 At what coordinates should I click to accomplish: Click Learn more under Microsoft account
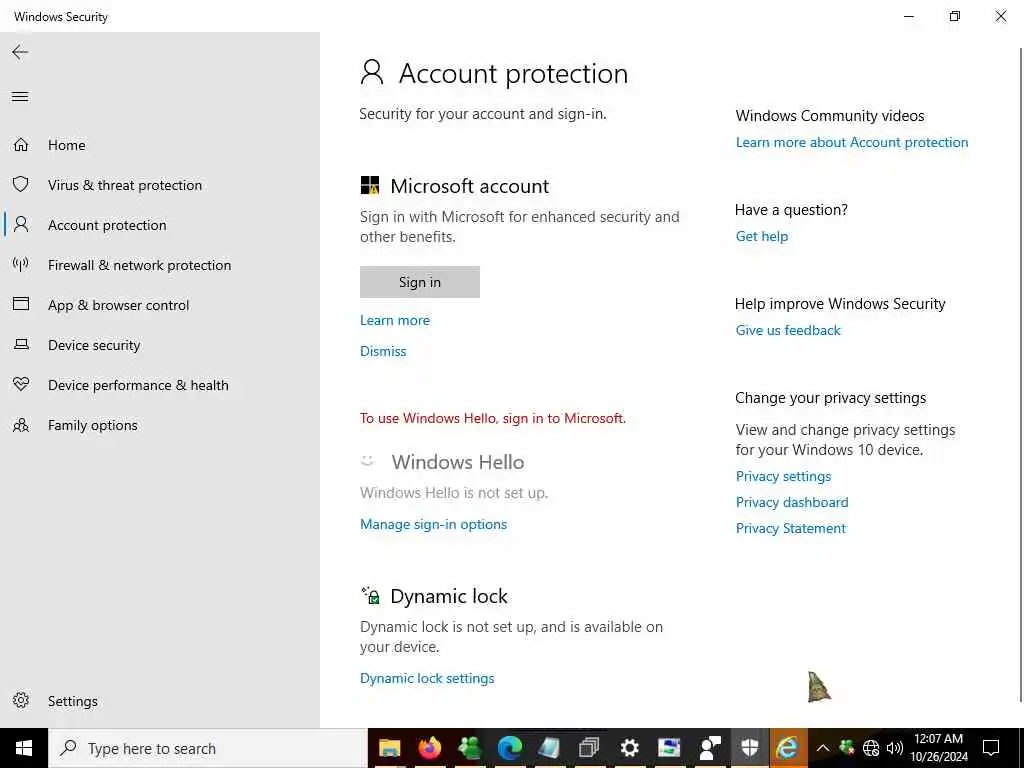coord(394,320)
